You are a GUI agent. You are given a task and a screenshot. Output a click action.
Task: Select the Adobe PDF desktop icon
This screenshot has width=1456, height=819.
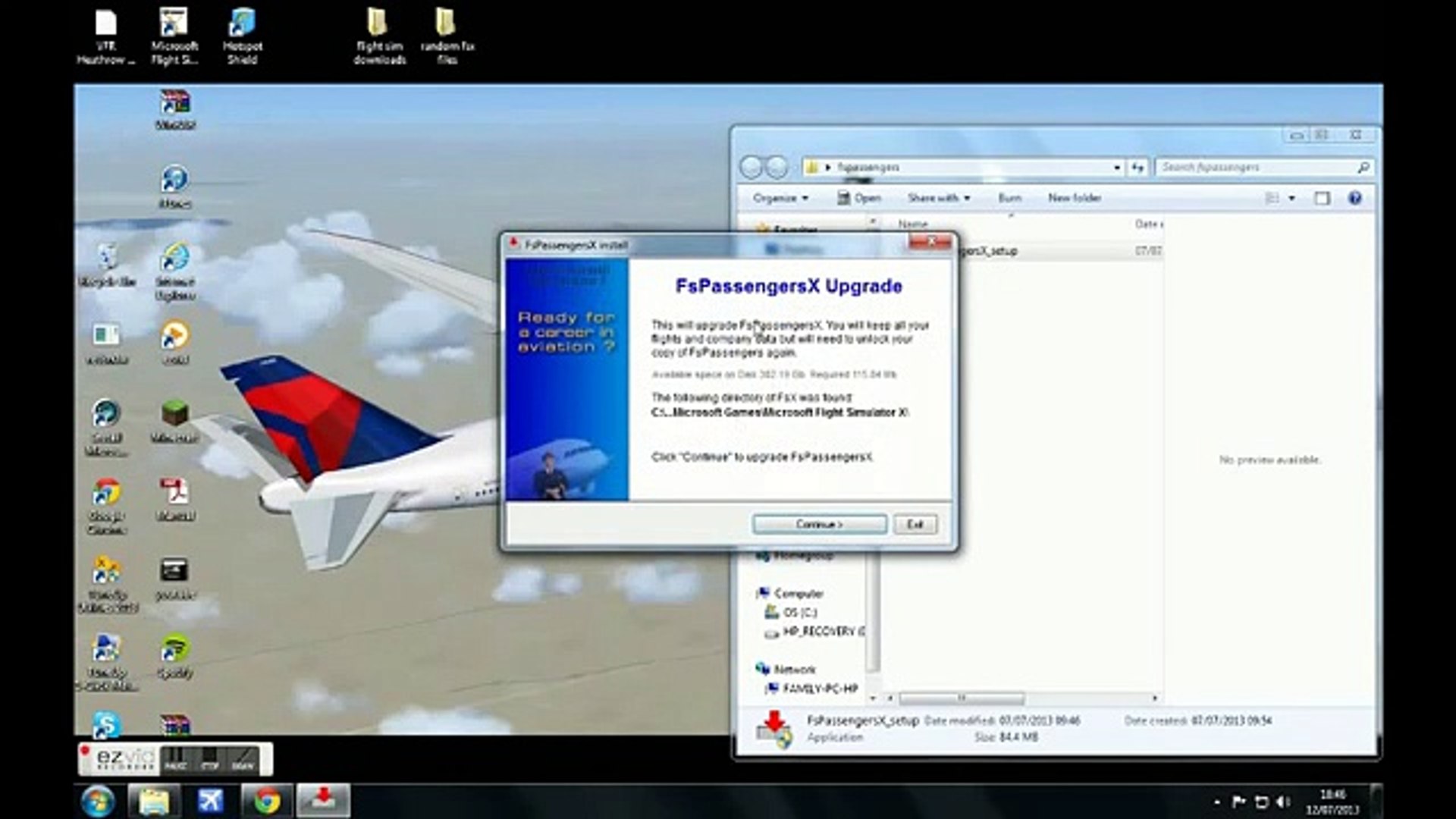coord(175,499)
